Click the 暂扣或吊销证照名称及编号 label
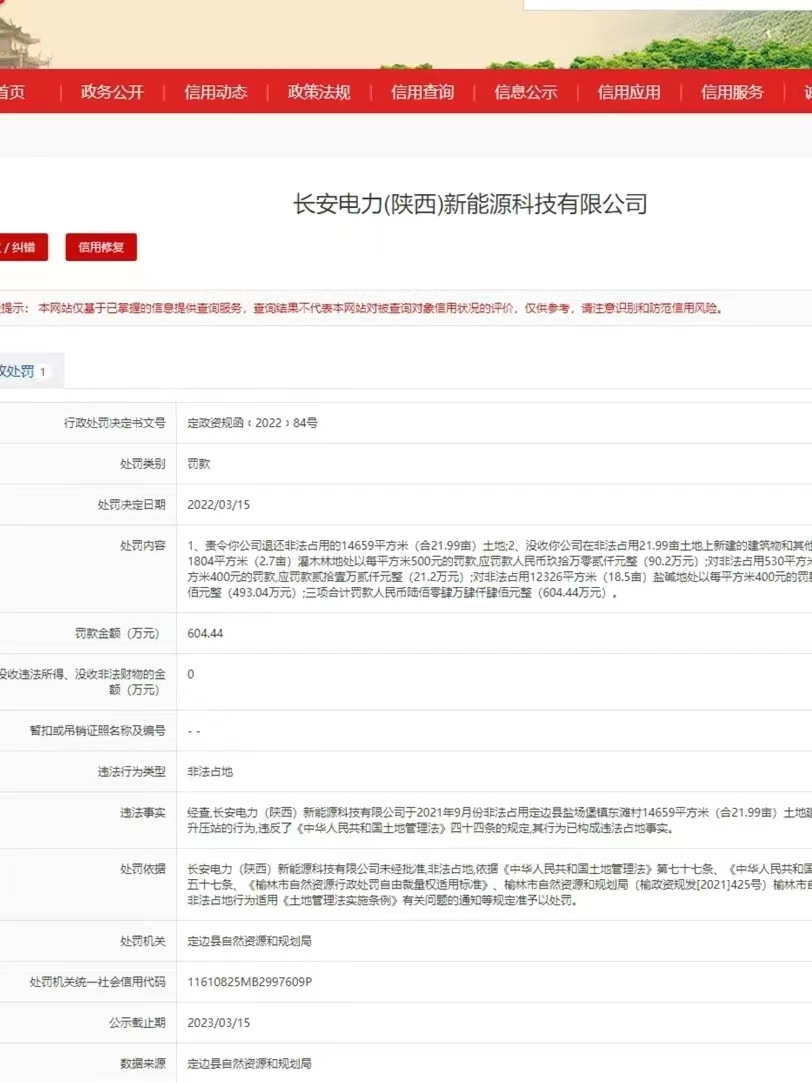 click(x=97, y=731)
